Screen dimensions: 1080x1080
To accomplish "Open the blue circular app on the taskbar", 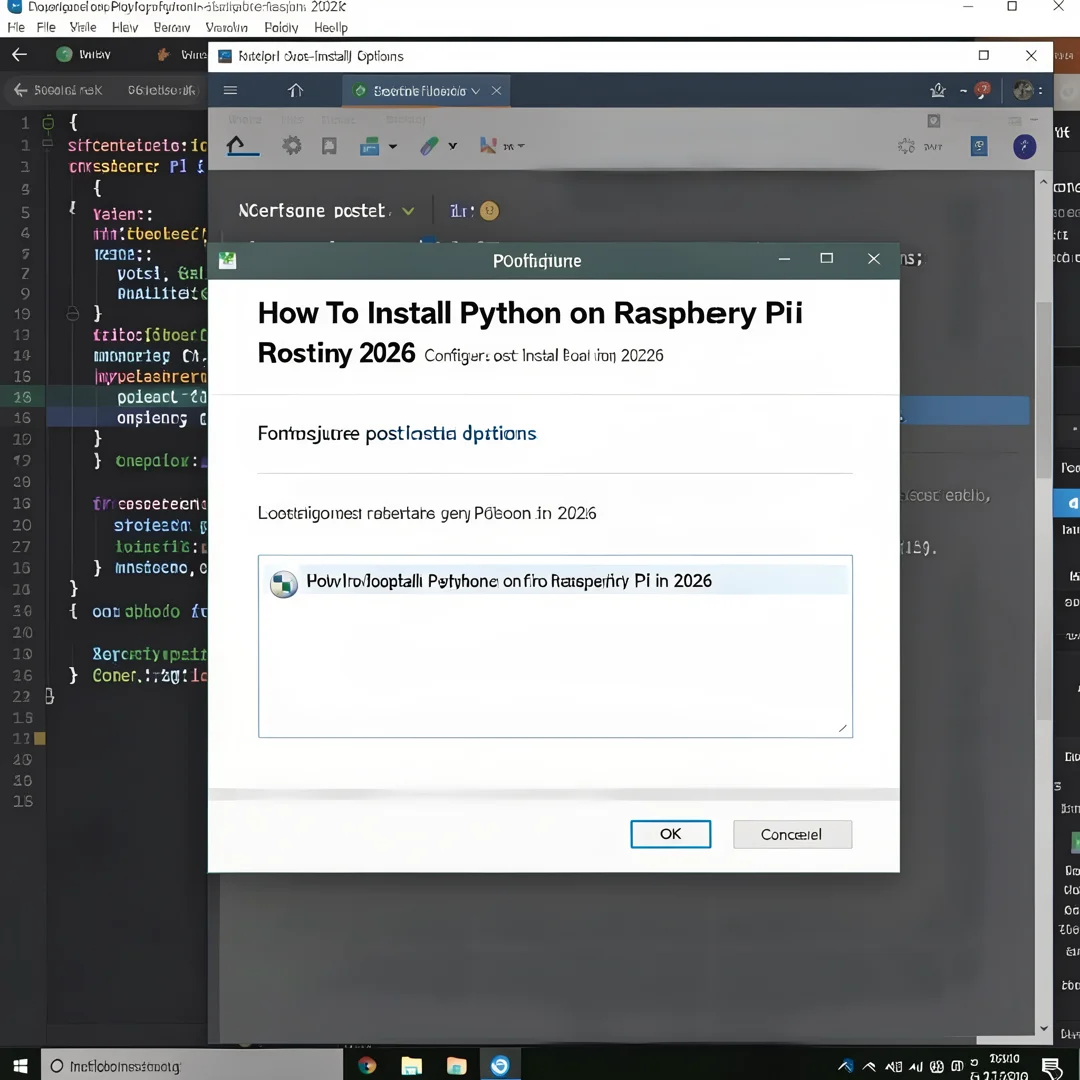I will click(x=500, y=1066).
